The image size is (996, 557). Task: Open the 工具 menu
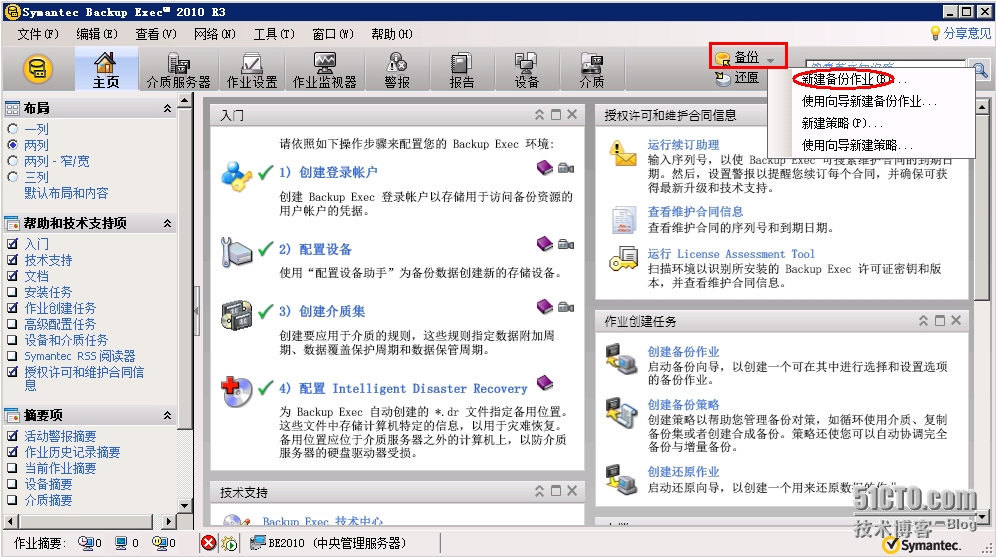[x=274, y=34]
